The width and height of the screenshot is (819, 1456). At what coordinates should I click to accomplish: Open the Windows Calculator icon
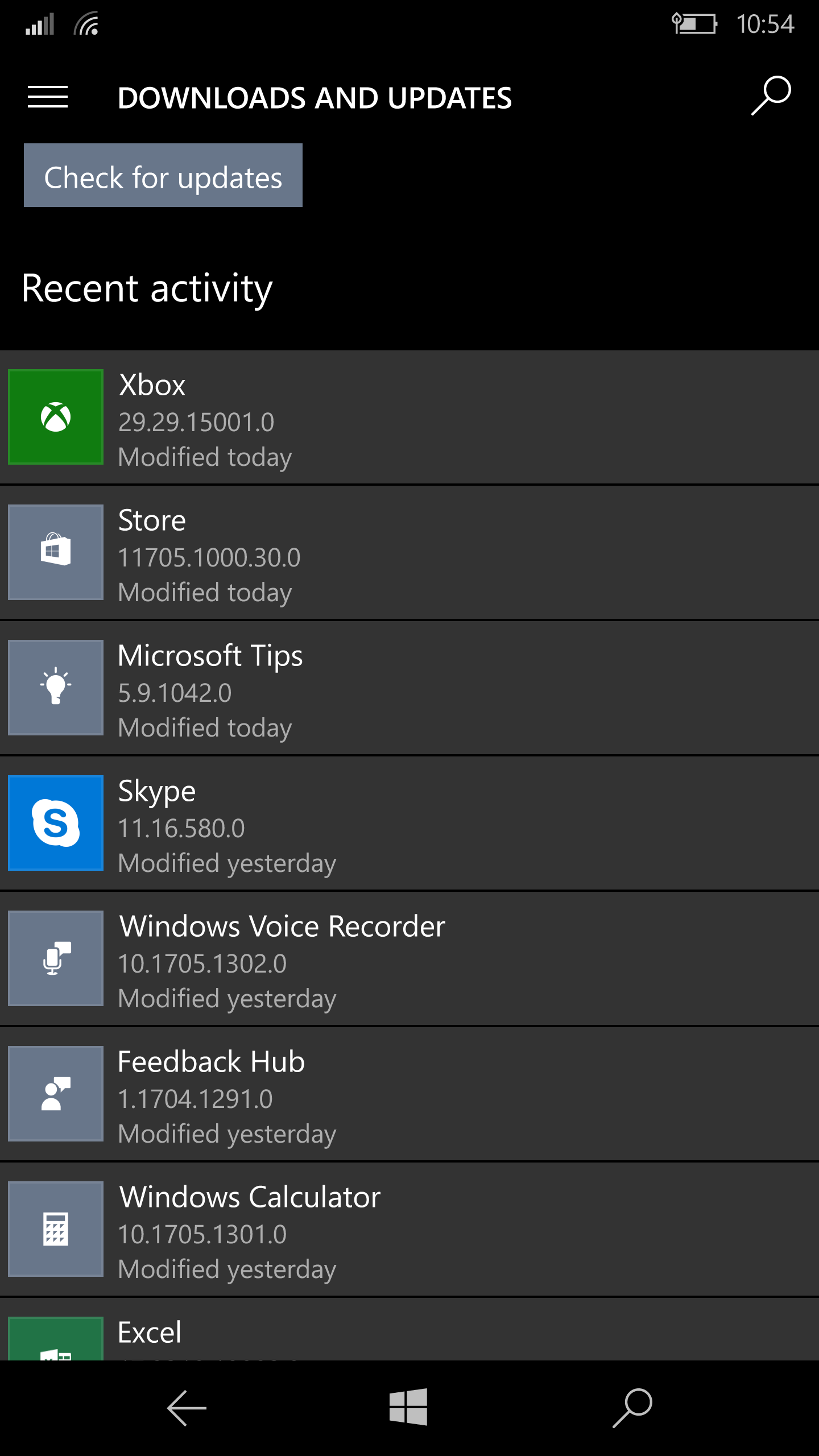pyautogui.click(x=56, y=1229)
